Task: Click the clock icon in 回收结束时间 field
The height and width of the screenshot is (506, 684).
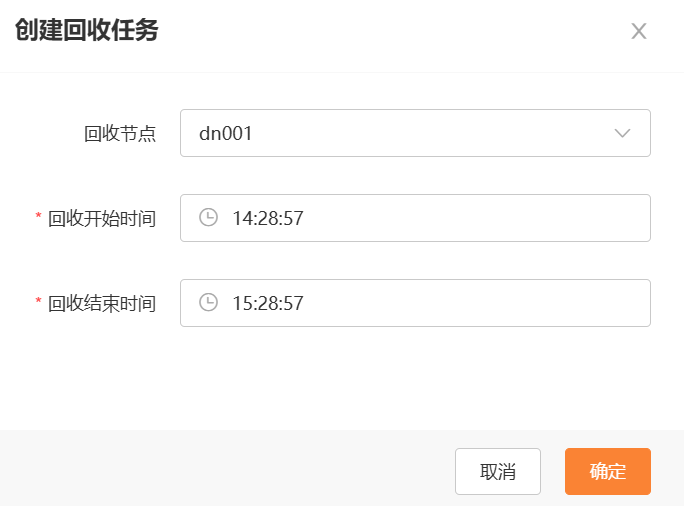Action: tap(208, 302)
